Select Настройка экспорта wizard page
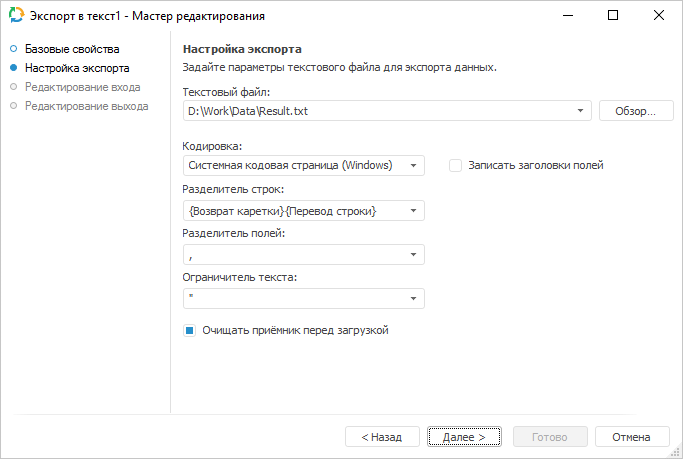This screenshot has height=459, width=683. click(x=77, y=68)
